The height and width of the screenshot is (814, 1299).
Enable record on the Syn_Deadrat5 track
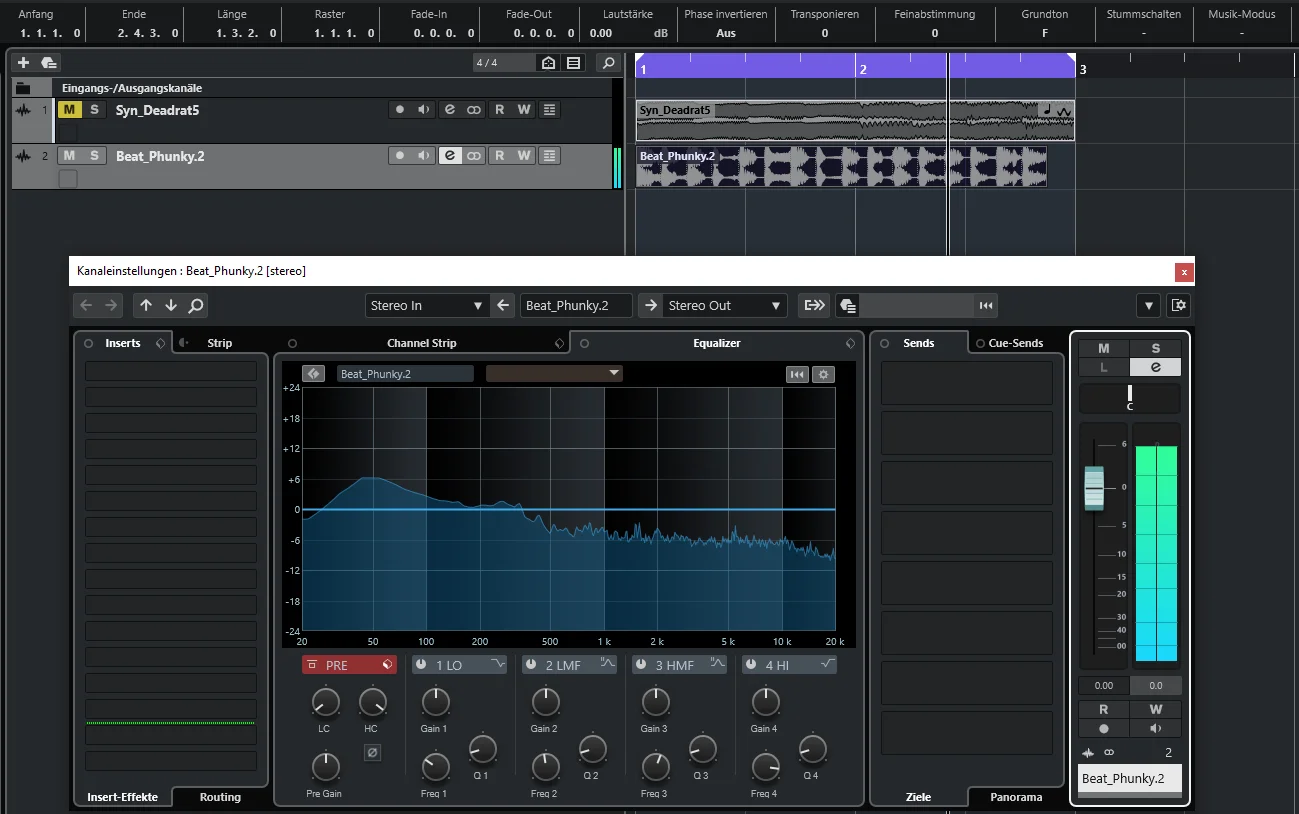point(400,110)
